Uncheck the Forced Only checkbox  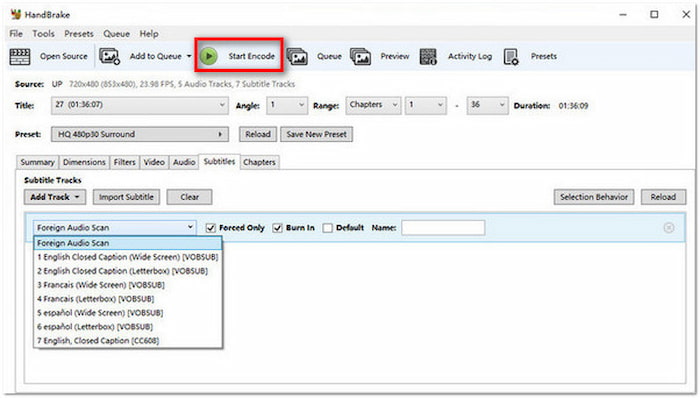coord(211,228)
